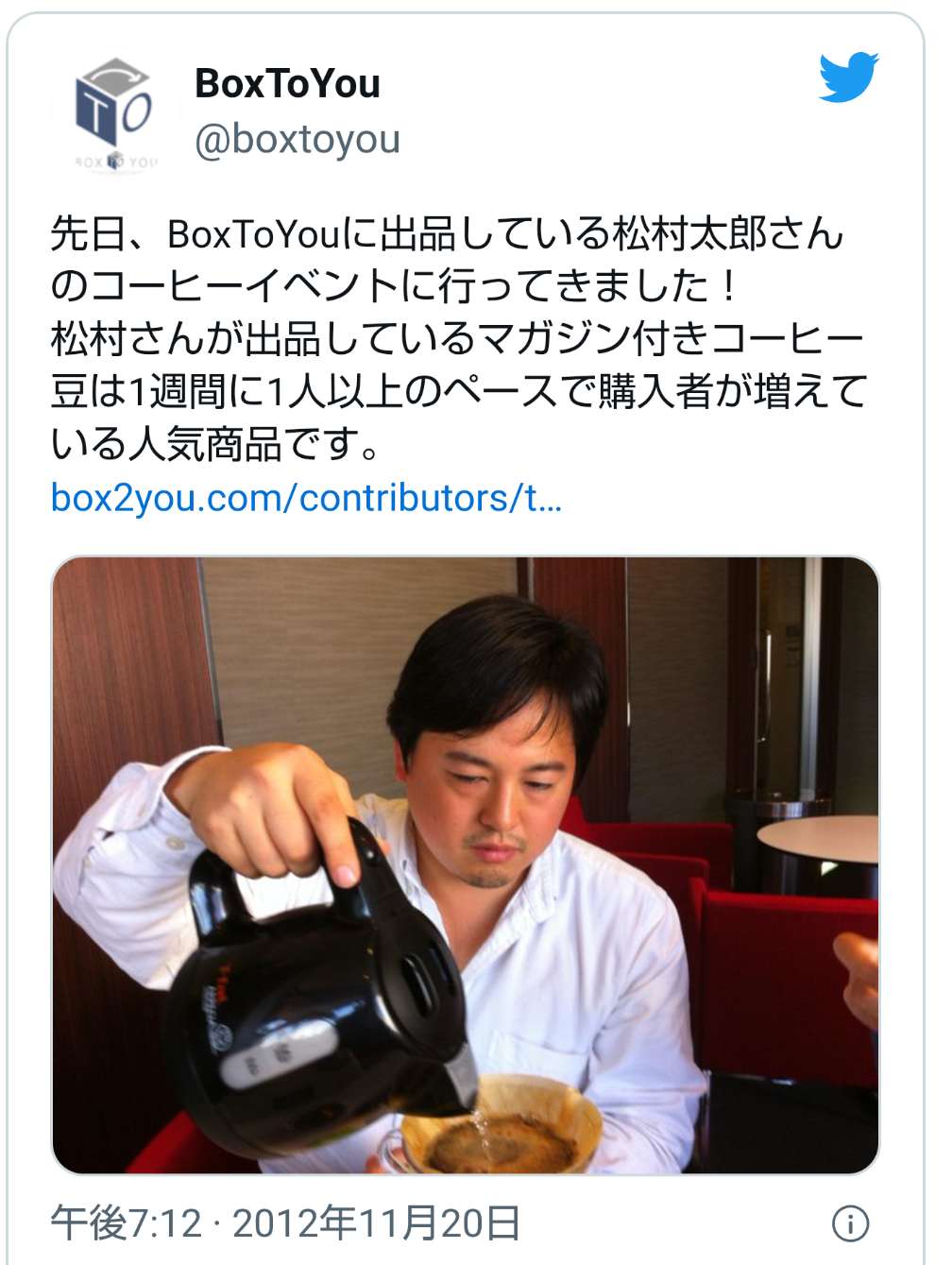Open the tweet info circle icon
Viewport: 952px width, 1265px height.
[850, 1223]
